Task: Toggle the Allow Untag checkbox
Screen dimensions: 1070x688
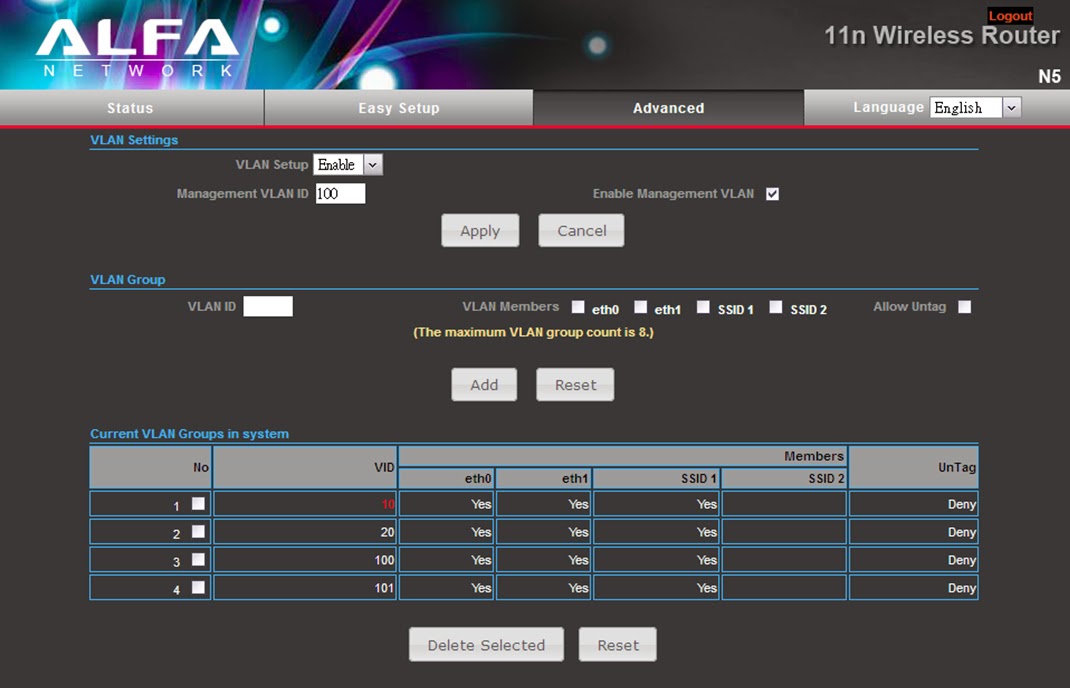Action: tap(964, 307)
